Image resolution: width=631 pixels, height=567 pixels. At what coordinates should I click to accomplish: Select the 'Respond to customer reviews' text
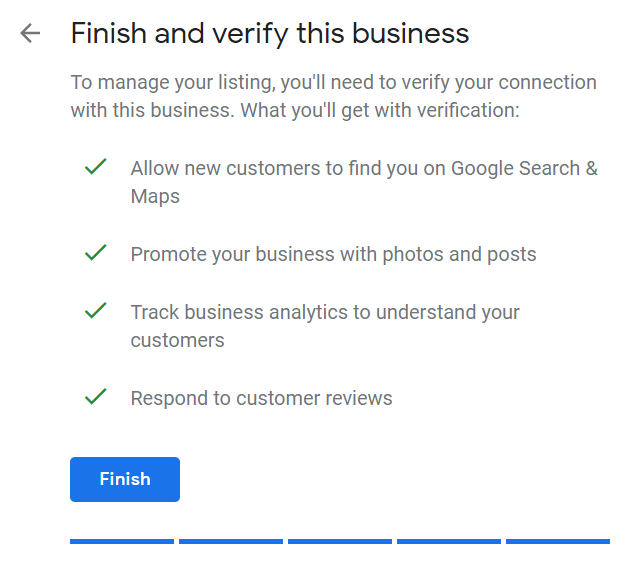tap(261, 398)
